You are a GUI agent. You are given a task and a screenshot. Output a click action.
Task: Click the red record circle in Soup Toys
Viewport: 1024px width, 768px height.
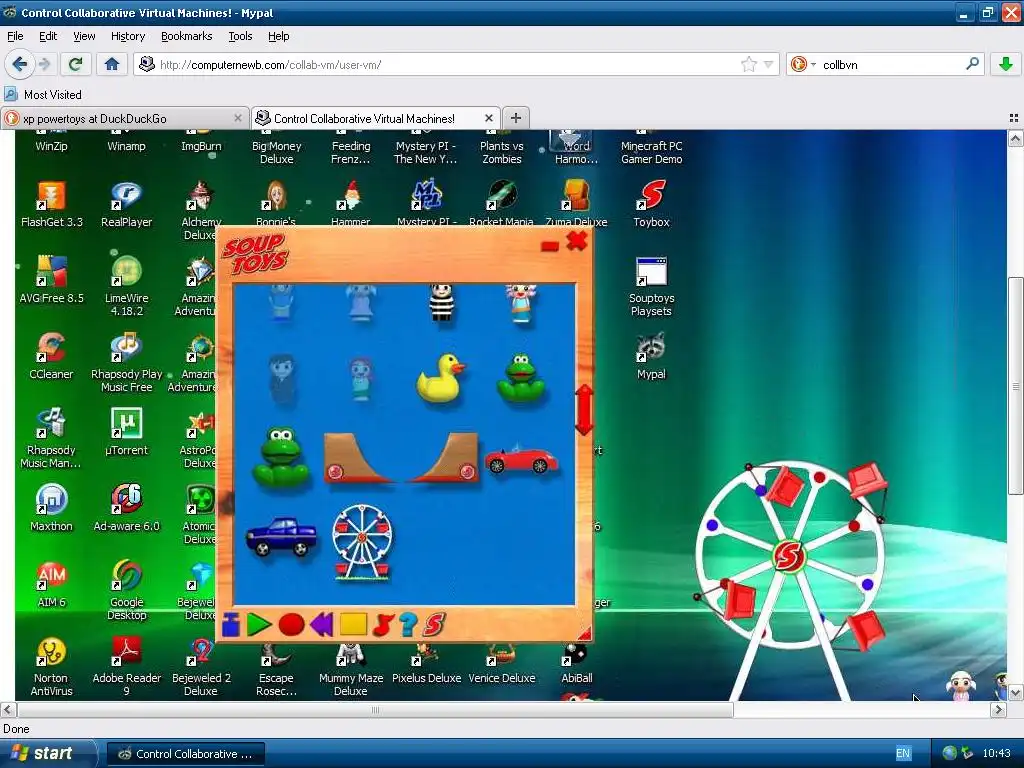point(291,624)
